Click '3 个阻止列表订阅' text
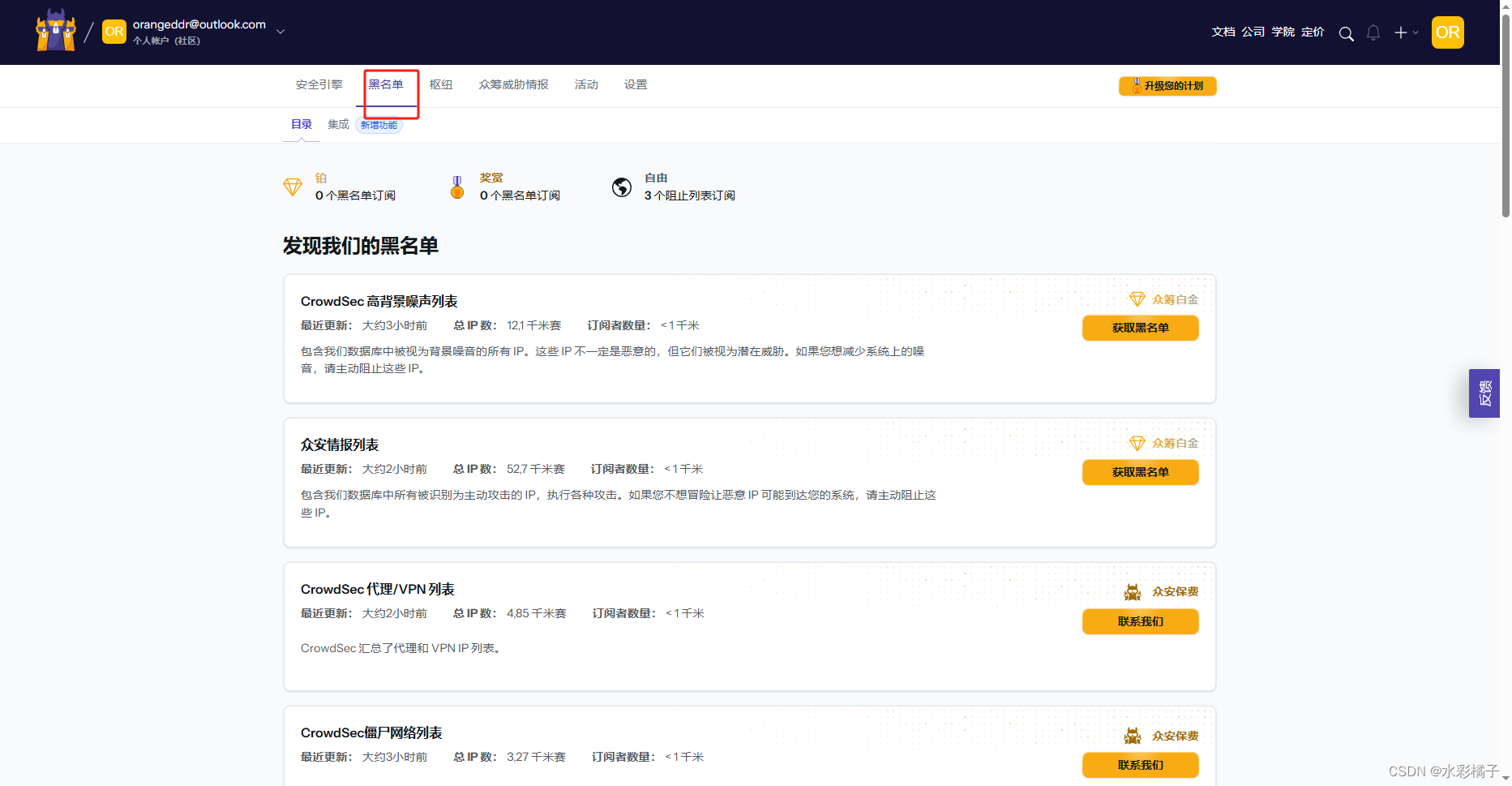Image resolution: width=1512 pixels, height=786 pixels. click(x=690, y=195)
